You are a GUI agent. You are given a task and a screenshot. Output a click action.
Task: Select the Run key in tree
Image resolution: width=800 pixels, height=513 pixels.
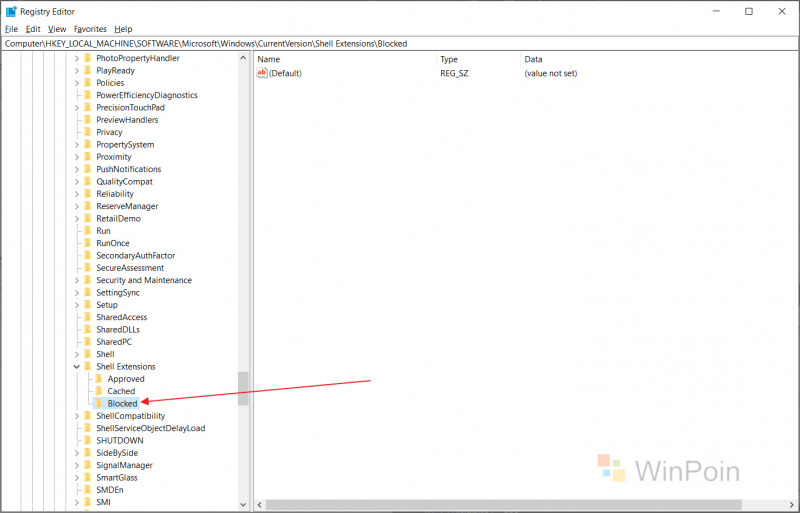tap(103, 231)
